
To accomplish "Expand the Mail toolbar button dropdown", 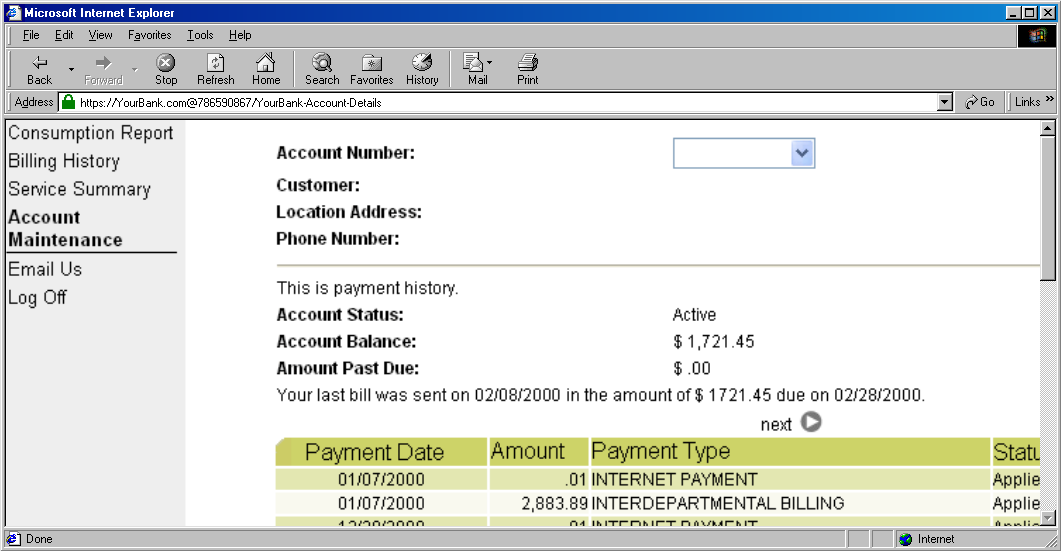I will (x=490, y=63).
